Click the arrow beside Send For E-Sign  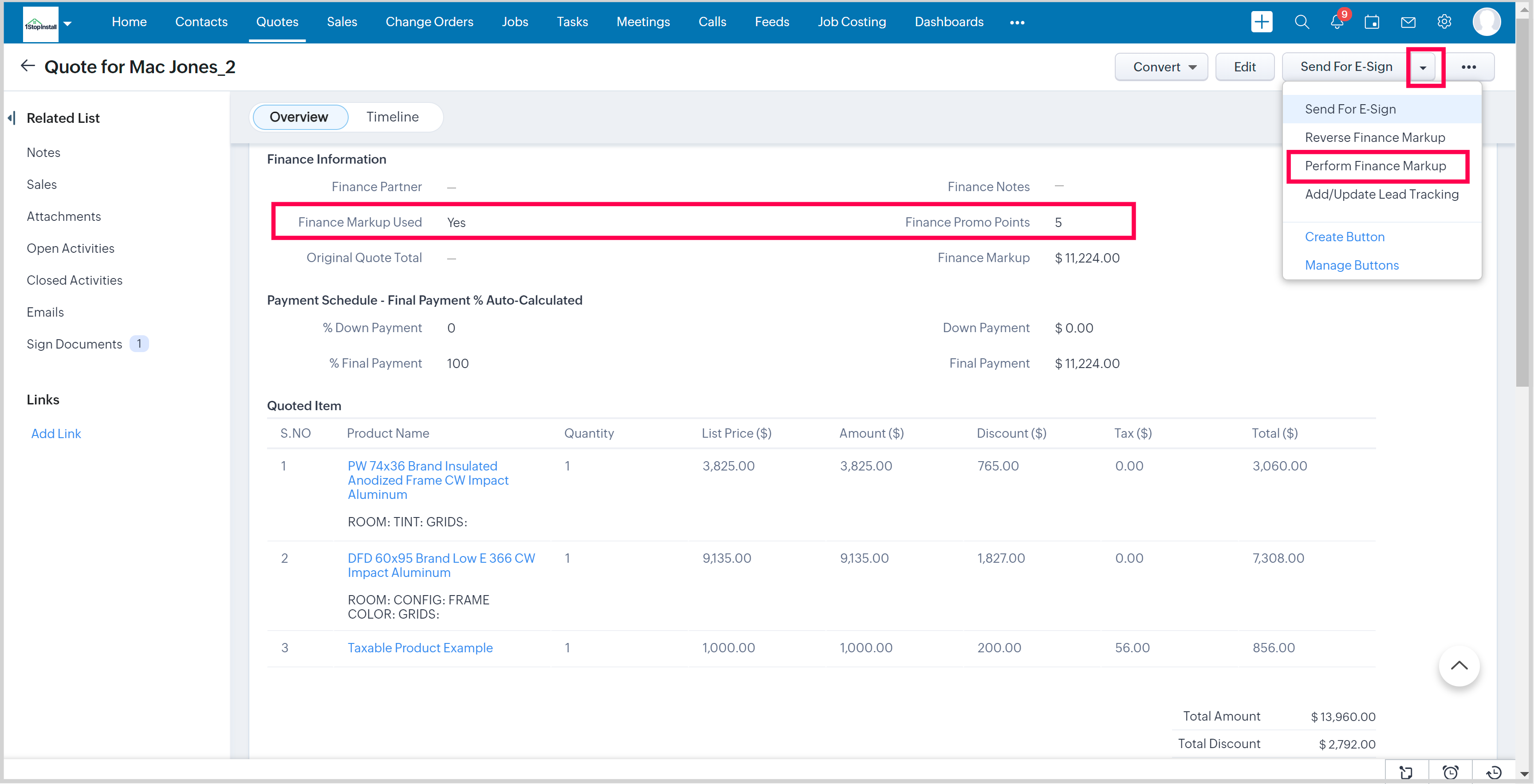pyautogui.click(x=1423, y=67)
